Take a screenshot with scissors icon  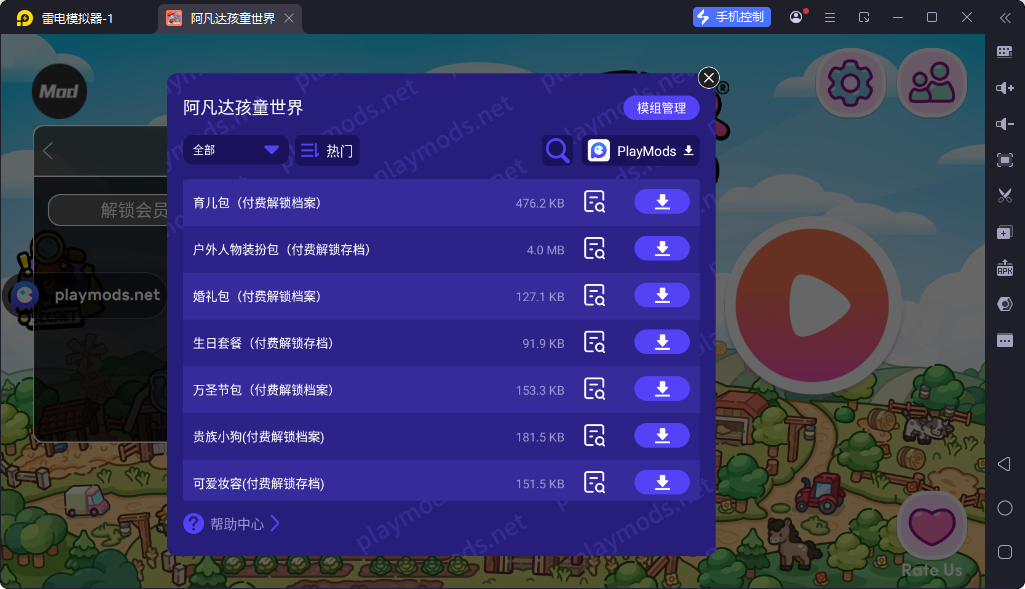(x=1005, y=196)
